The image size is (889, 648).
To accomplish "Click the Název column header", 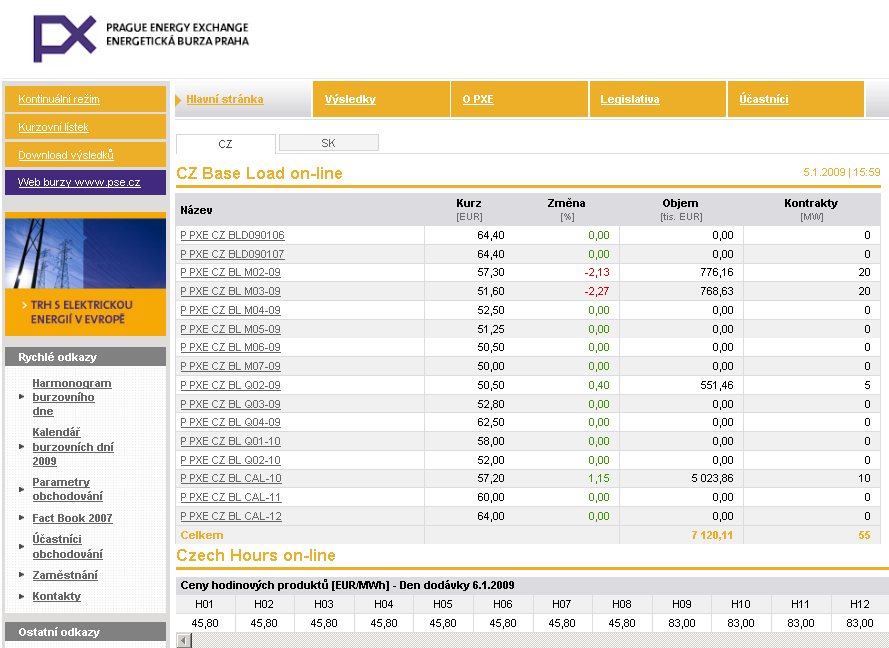I will [196, 210].
